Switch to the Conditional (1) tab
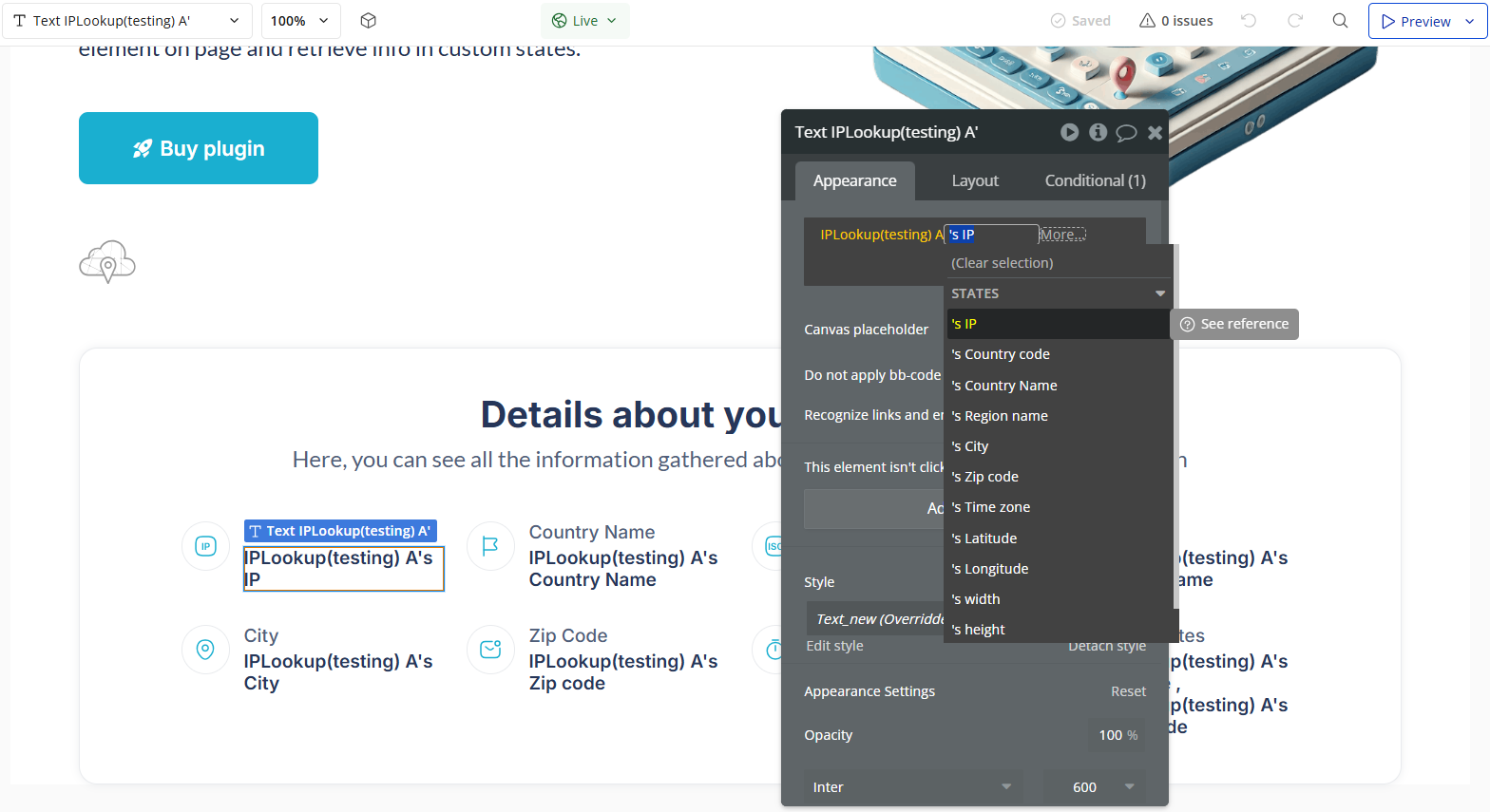 (1095, 180)
